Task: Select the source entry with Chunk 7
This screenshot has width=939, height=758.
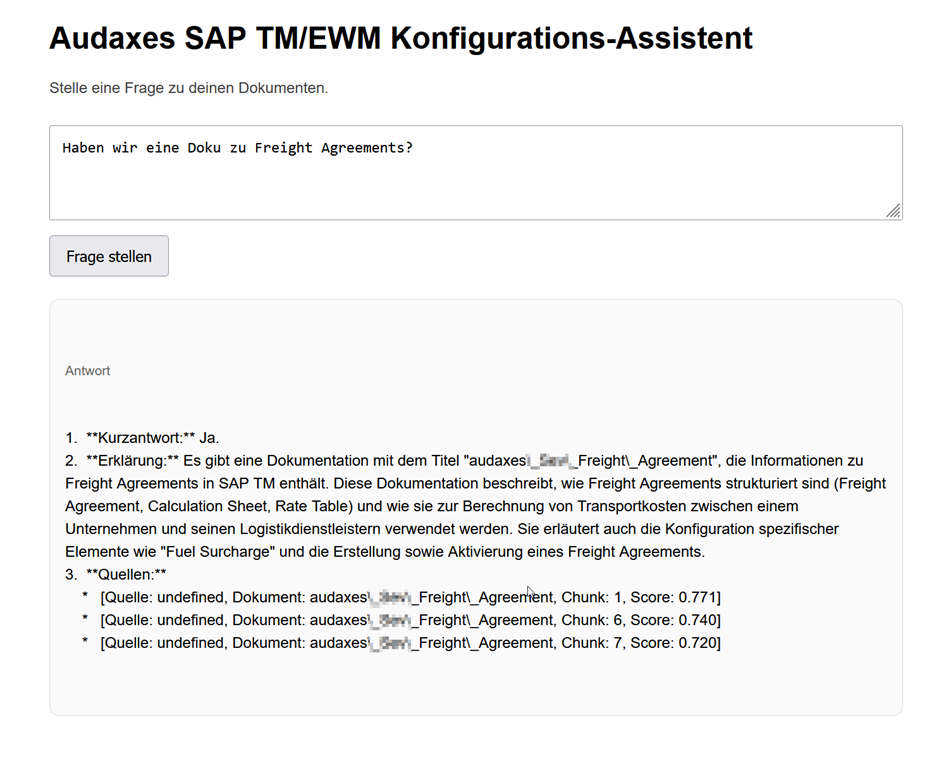Action: [410, 643]
